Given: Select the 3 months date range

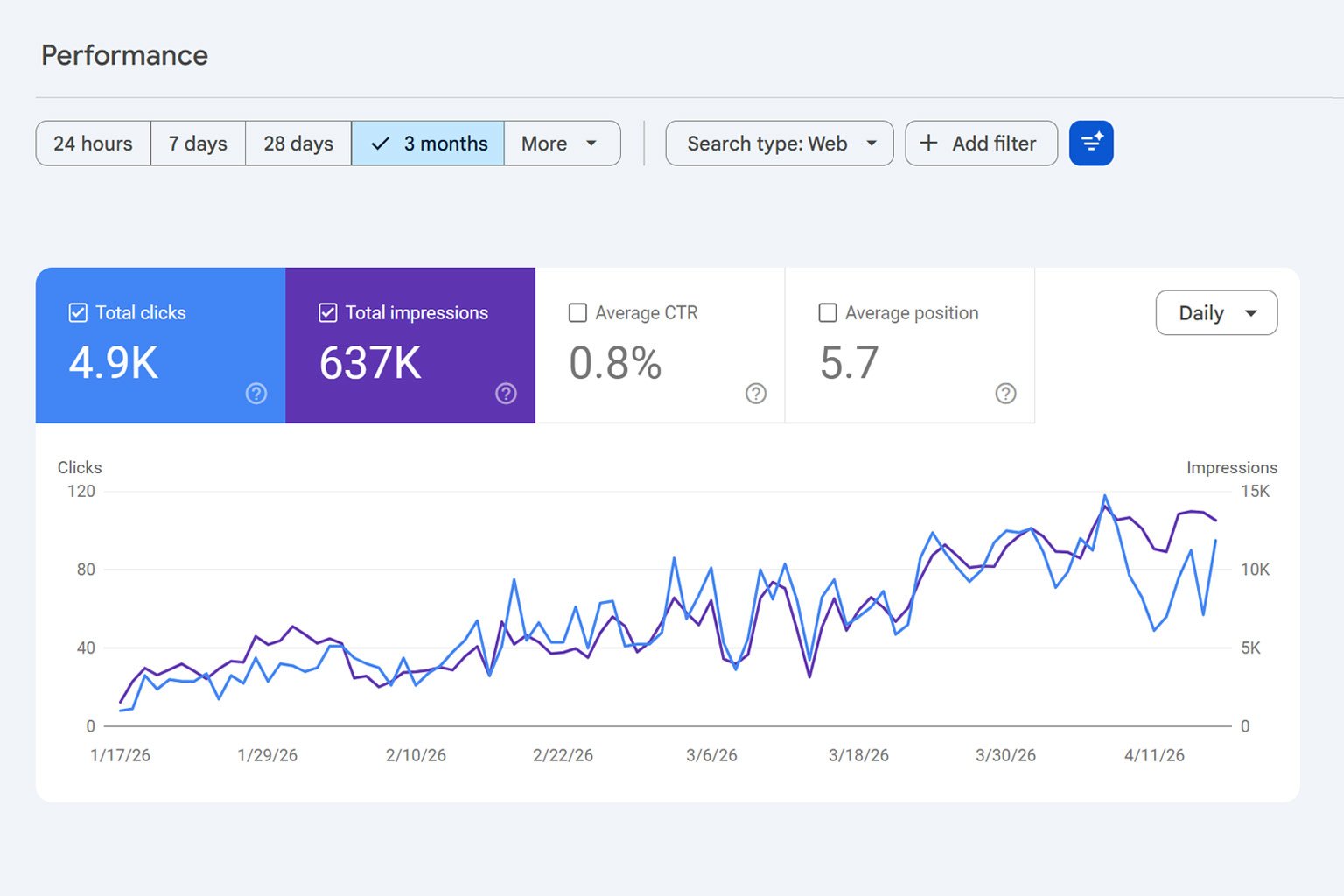Looking at the screenshot, I should point(428,143).
